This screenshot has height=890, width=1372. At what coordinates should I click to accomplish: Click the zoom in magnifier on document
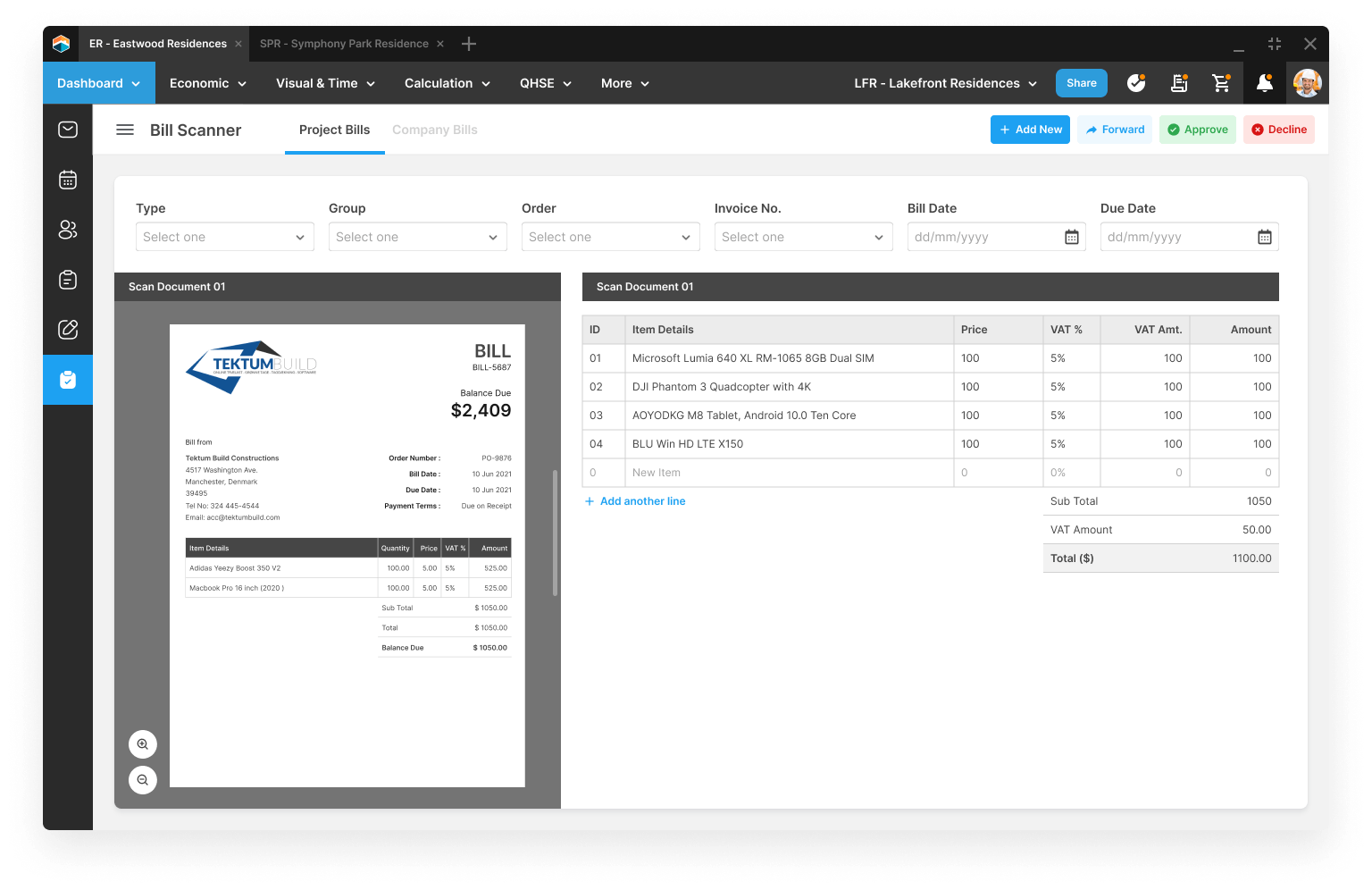coord(143,744)
